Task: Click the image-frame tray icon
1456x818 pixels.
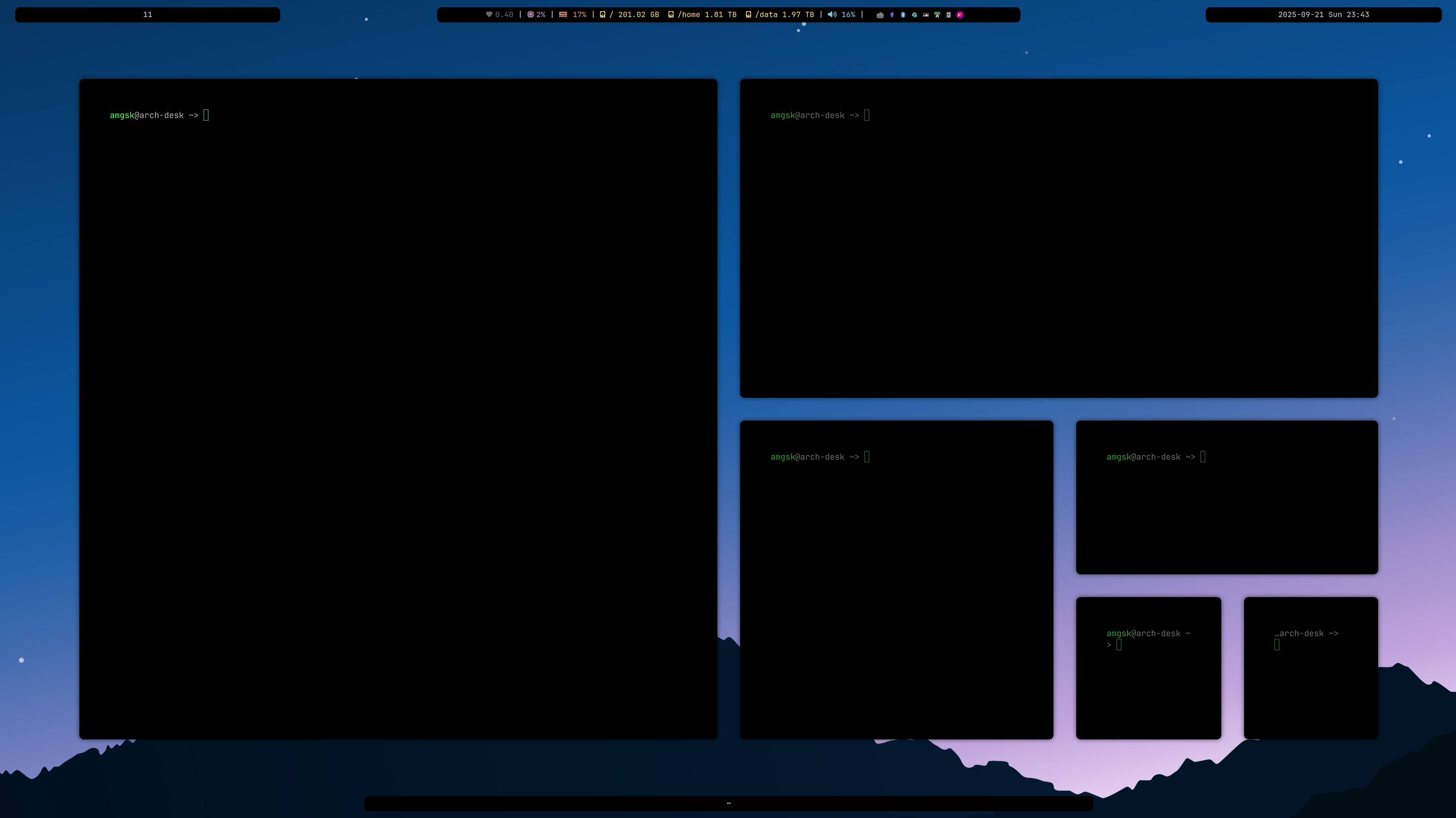Action: (x=926, y=15)
